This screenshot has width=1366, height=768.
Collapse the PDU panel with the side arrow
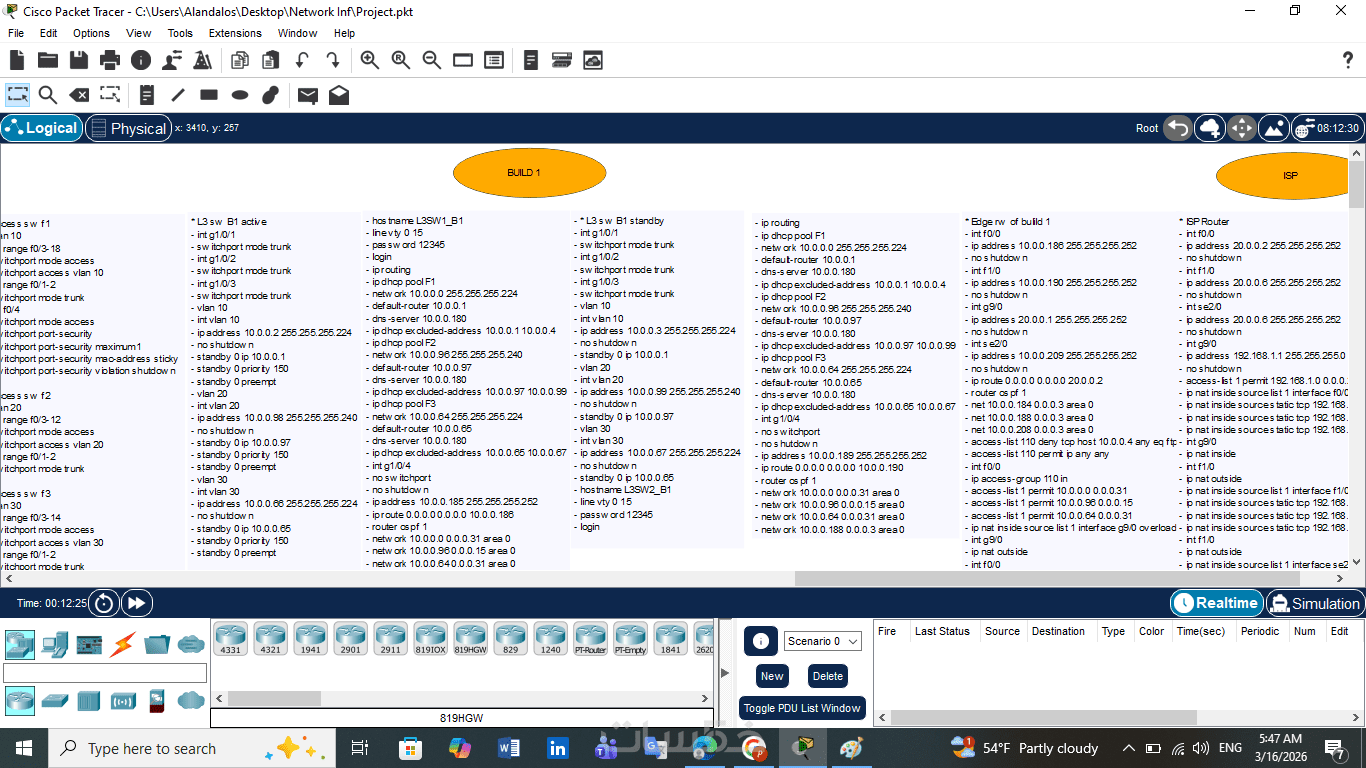click(725, 673)
